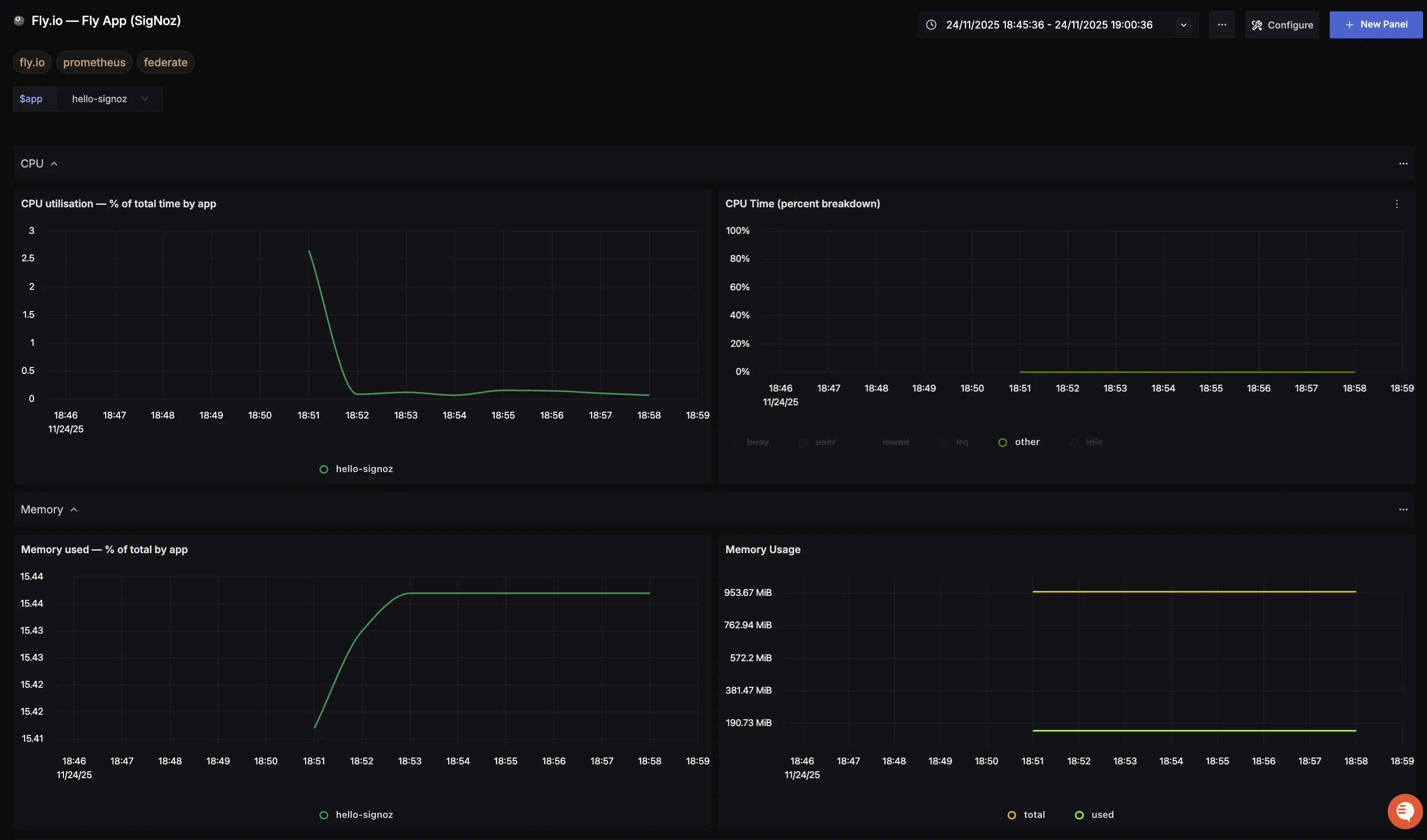This screenshot has width=1427, height=840.
Task: Select the prometheus tag
Action: (x=94, y=62)
